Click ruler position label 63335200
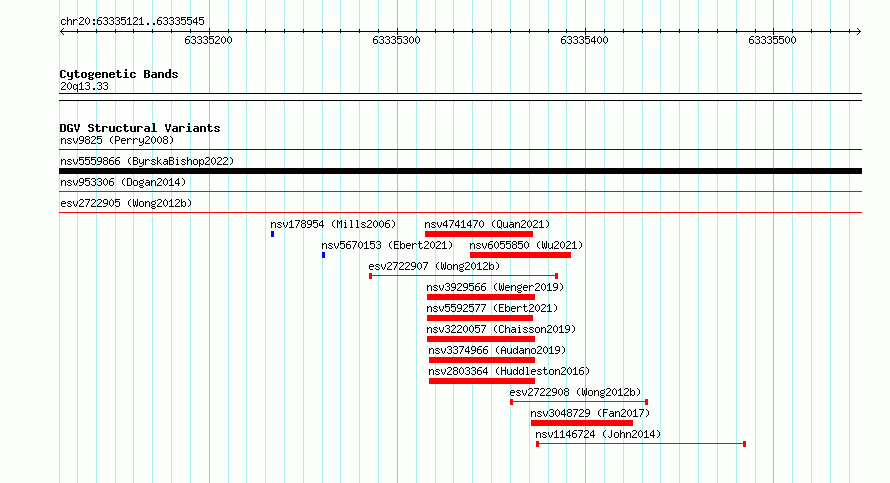Screen dimensions: 890x483 208,40
